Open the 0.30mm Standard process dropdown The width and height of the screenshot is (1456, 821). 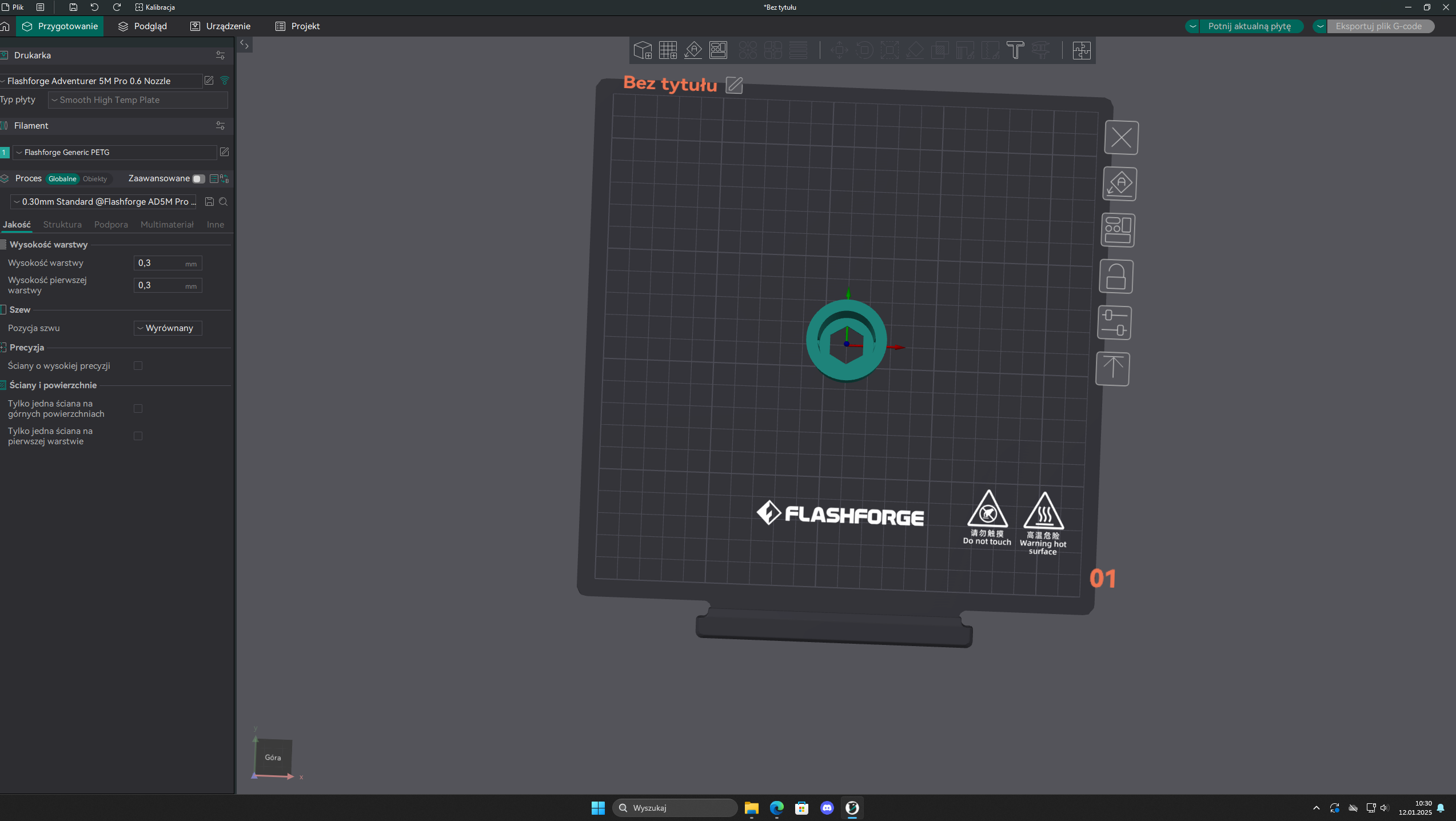[103, 202]
